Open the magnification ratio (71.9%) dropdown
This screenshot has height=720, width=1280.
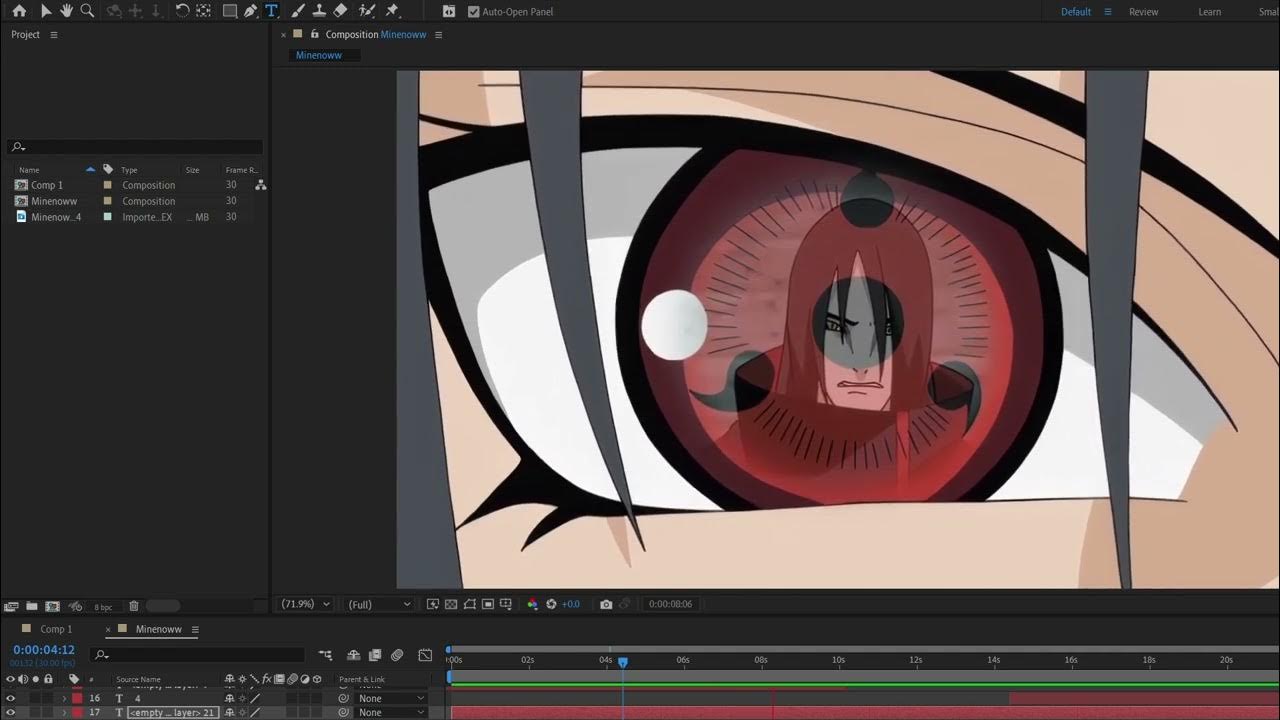[305, 604]
